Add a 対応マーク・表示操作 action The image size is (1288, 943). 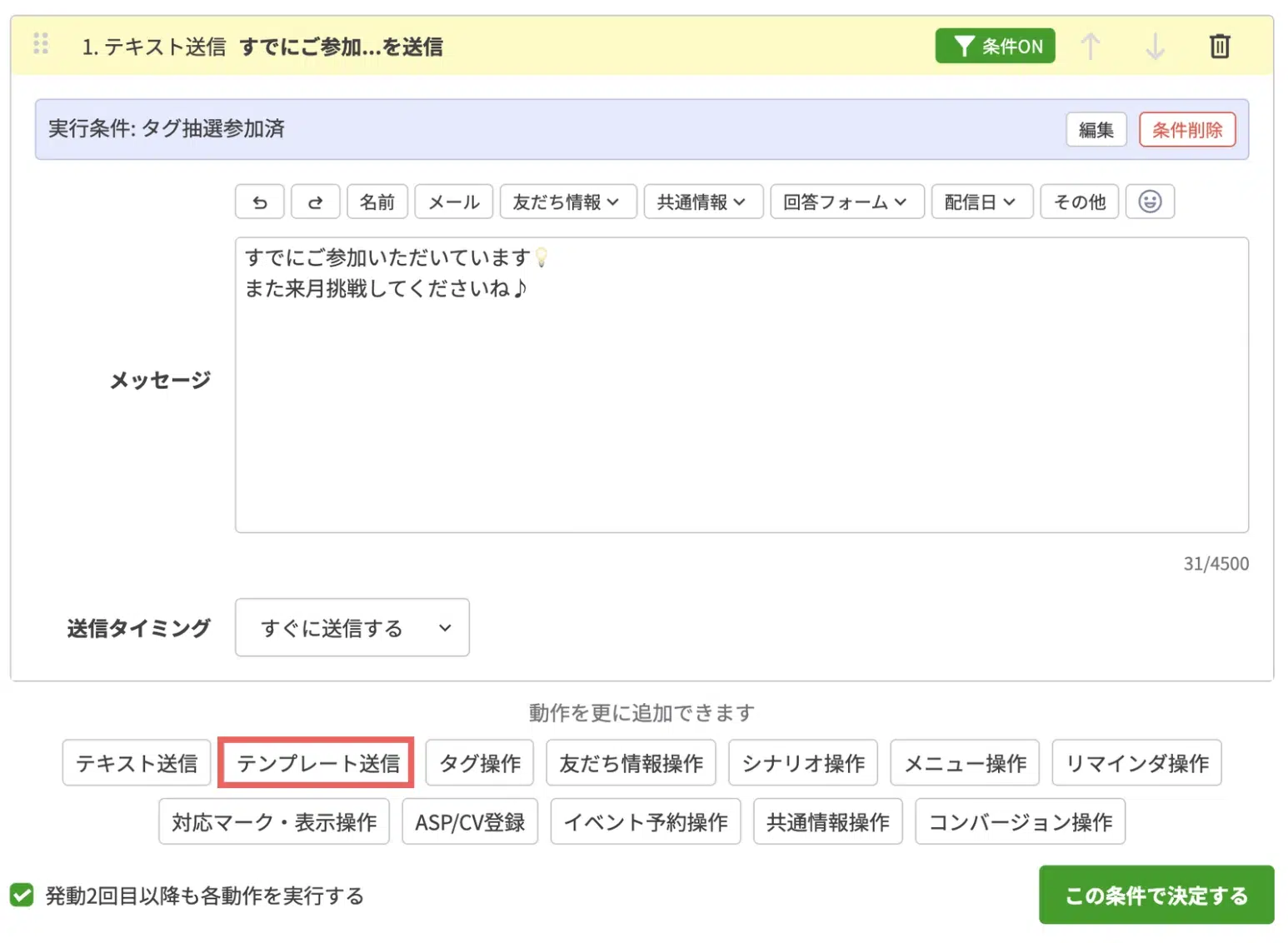coord(274,822)
